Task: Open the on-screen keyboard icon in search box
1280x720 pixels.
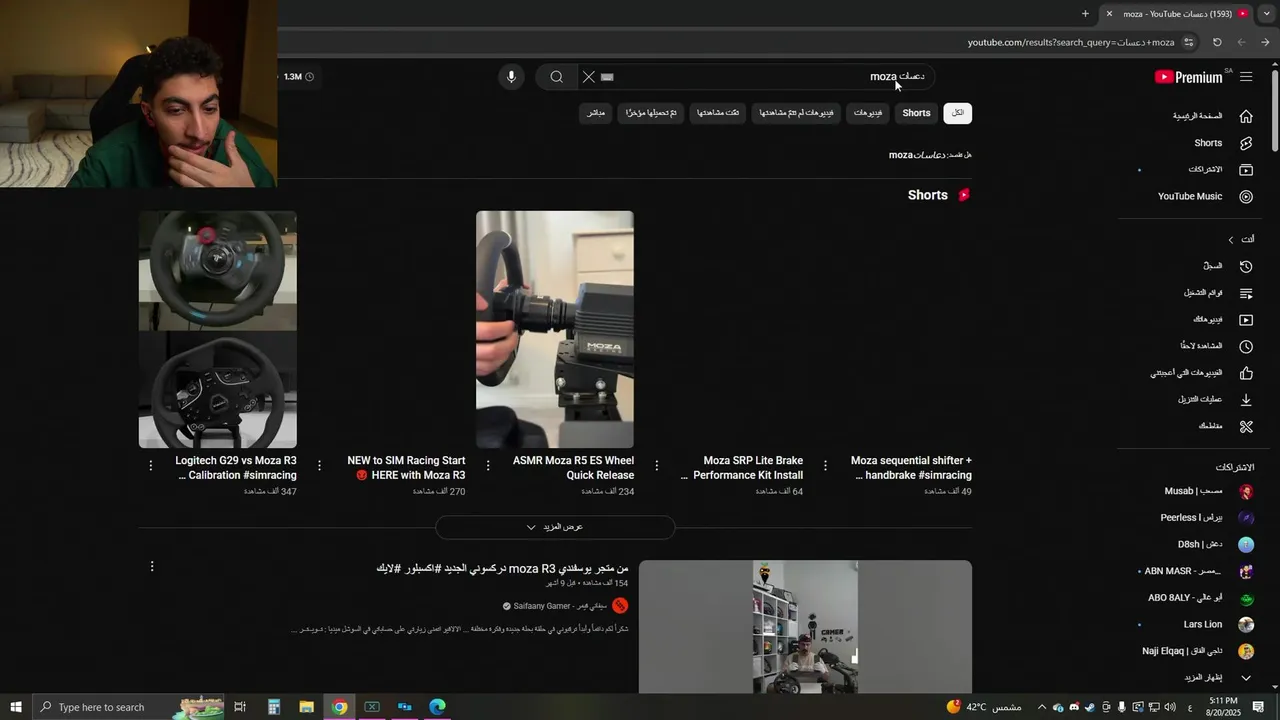Action: coord(607,77)
